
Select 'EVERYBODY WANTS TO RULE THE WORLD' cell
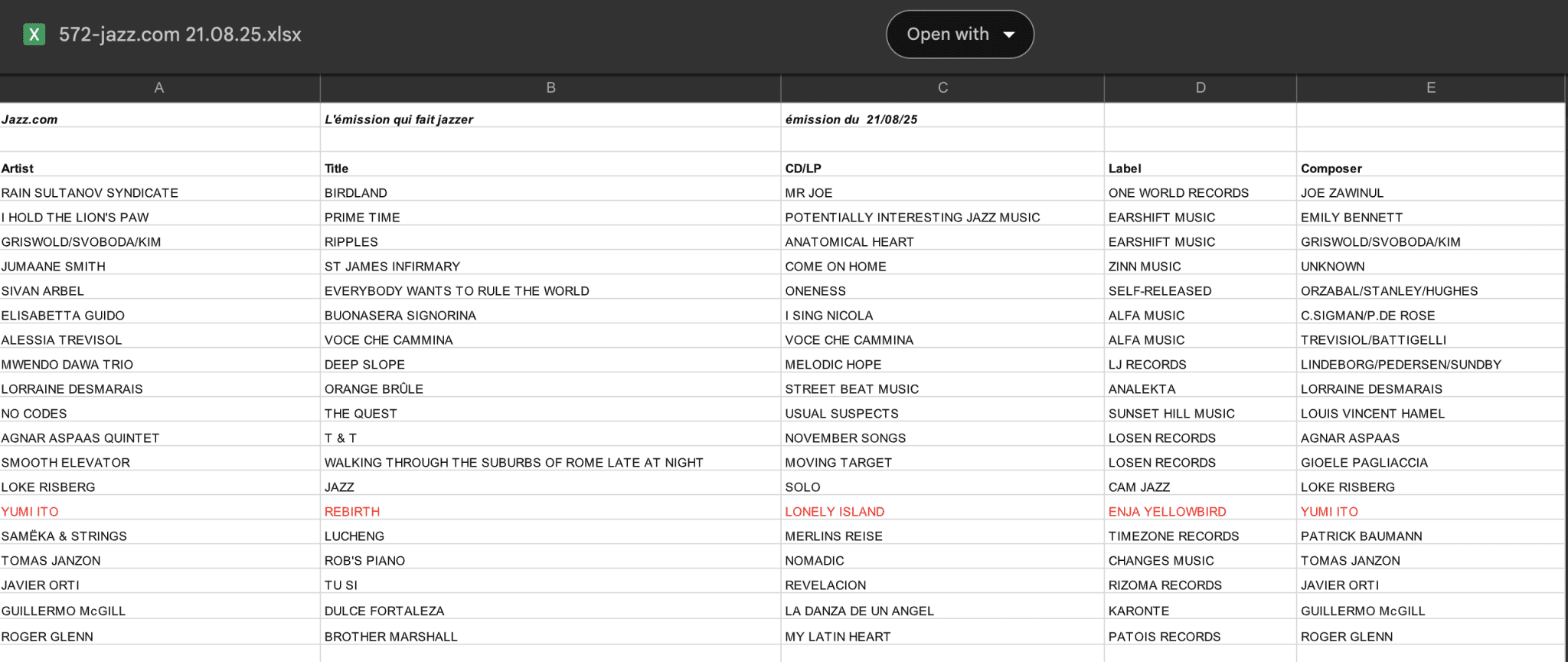(x=550, y=287)
